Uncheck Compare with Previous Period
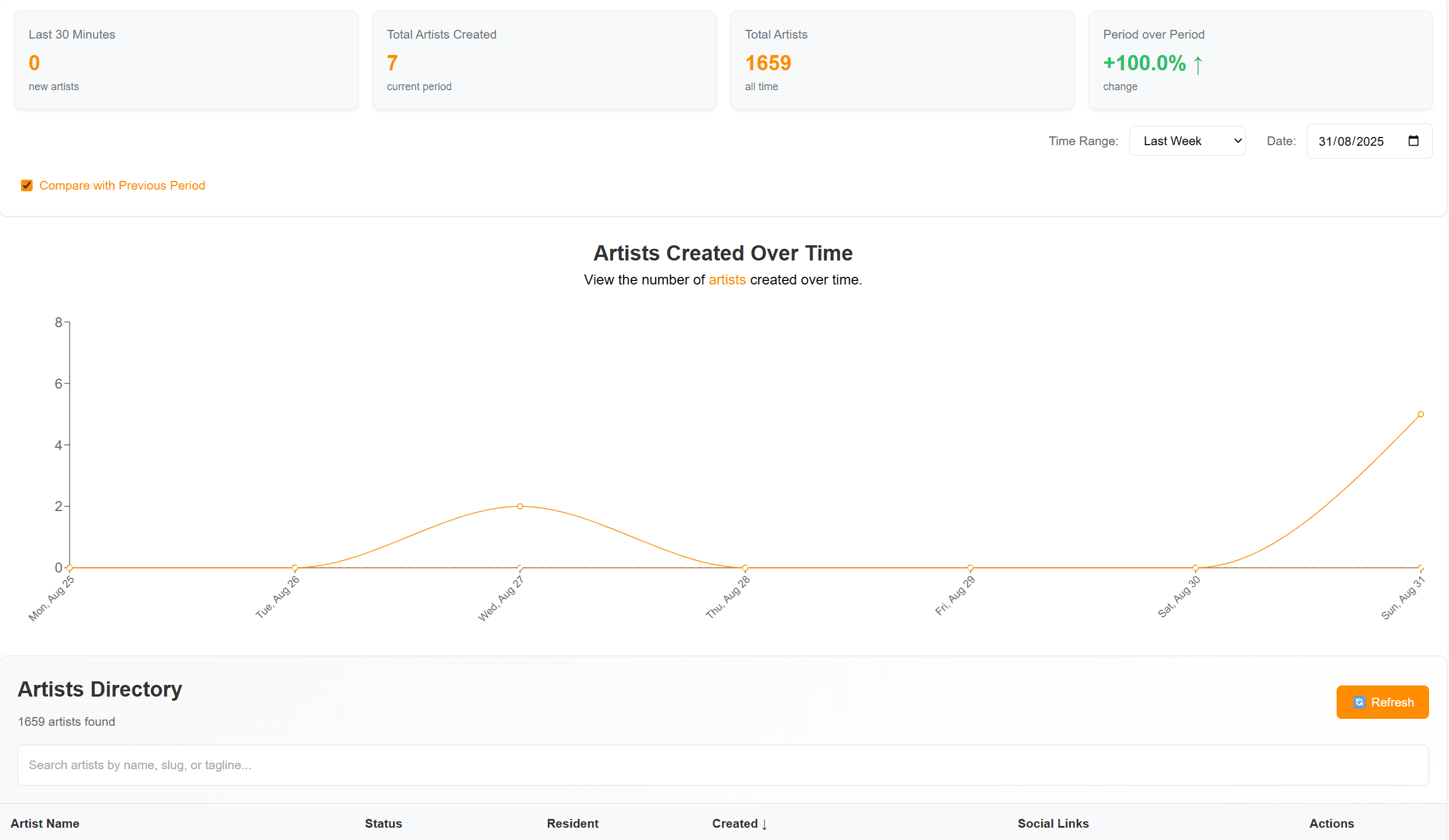The width and height of the screenshot is (1449, 840). click(x=27, y=185)
